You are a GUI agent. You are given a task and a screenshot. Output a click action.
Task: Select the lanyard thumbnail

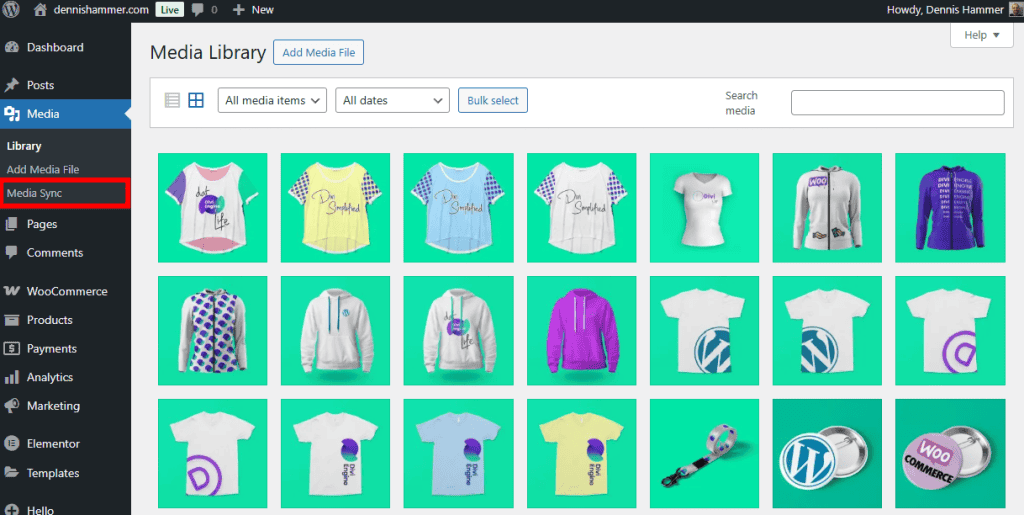(705, 454)
